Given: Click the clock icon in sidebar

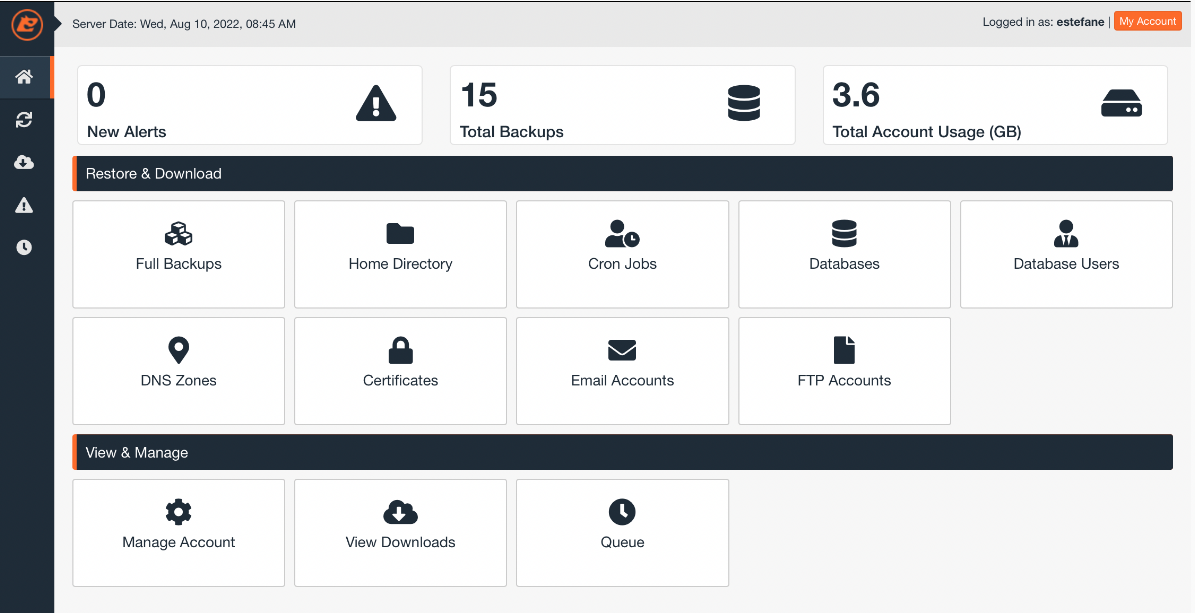Looking at the screenshot, I should coord(25,247).
